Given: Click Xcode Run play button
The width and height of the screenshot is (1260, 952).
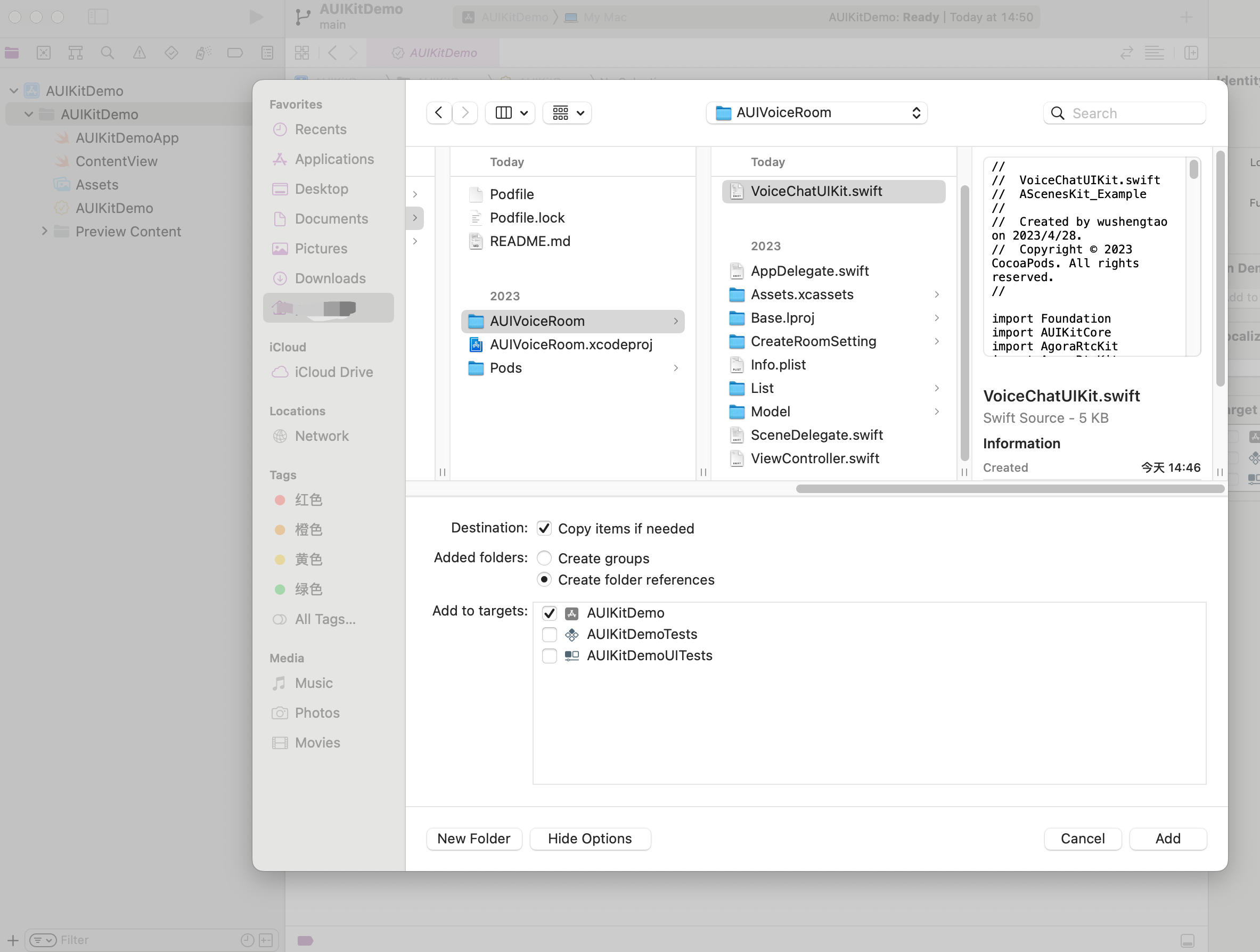Looking at the screenshot, I should [x=256, y=17].
